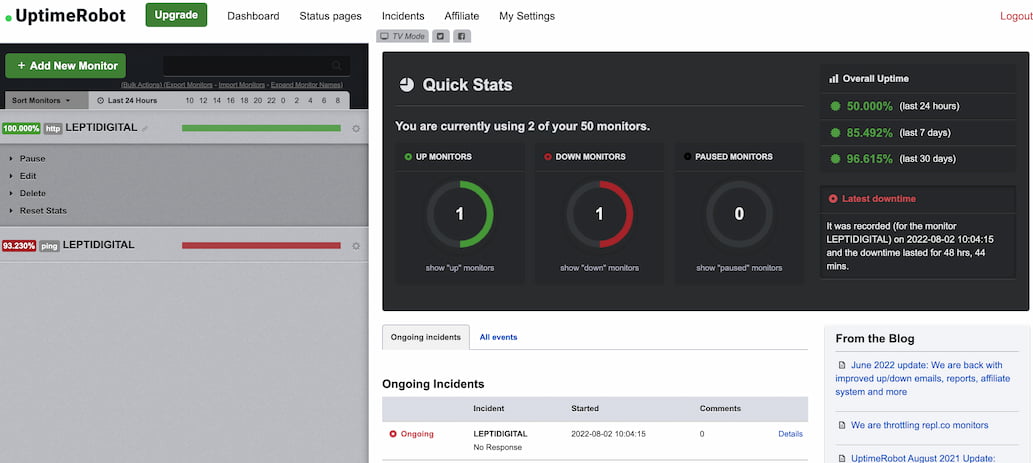Click red uptime bar of ping monitor

[x=261, y=246]
